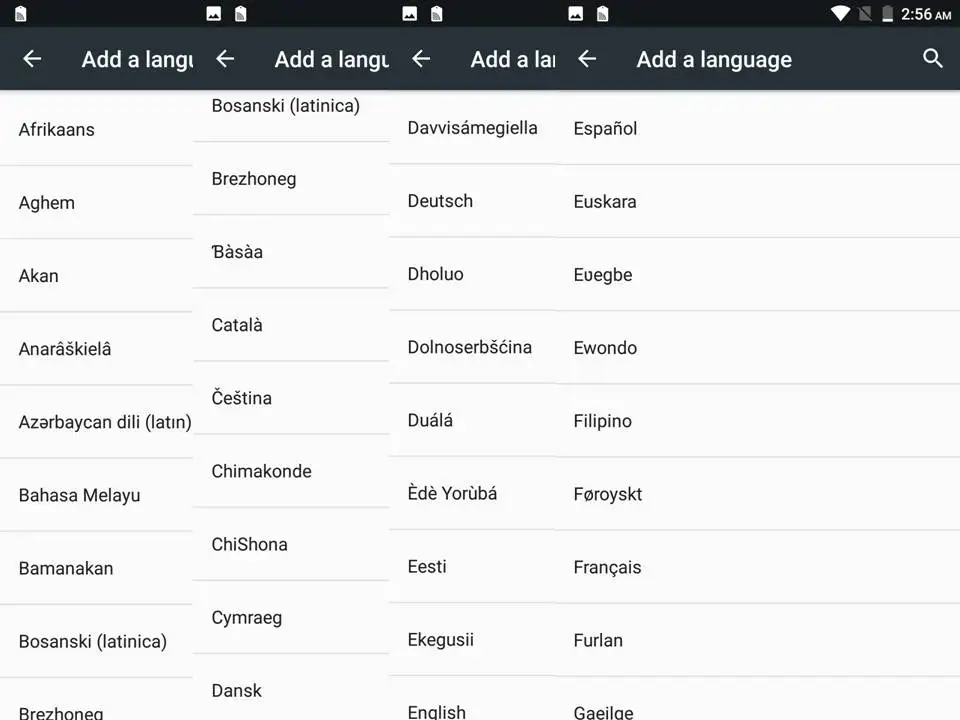
Task: Tap the Wi-Fi status icon
Action: pos(840,14)
